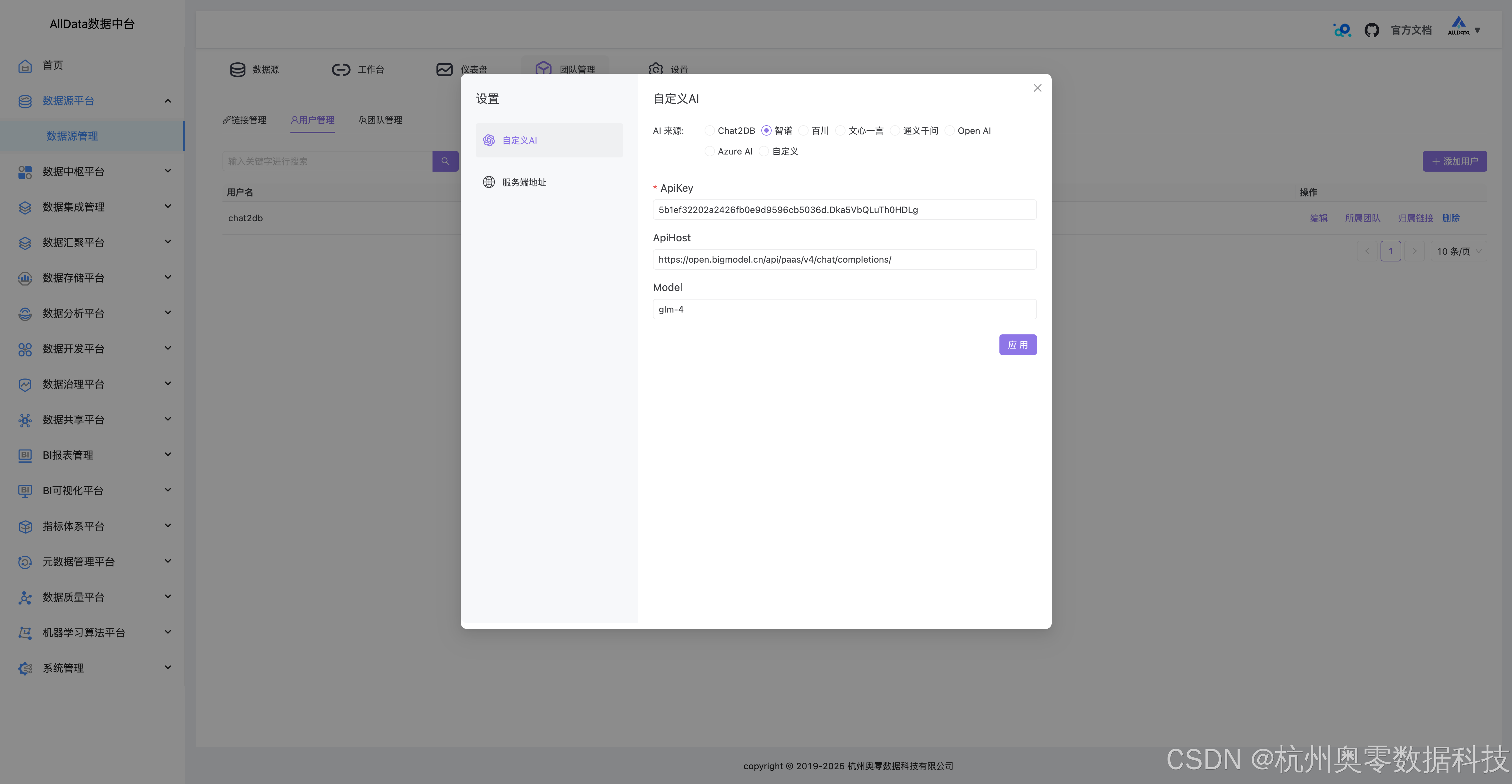Click the 工作台 link icon
The width and height of the screenshot is (1512, 784).
[340, 70]
